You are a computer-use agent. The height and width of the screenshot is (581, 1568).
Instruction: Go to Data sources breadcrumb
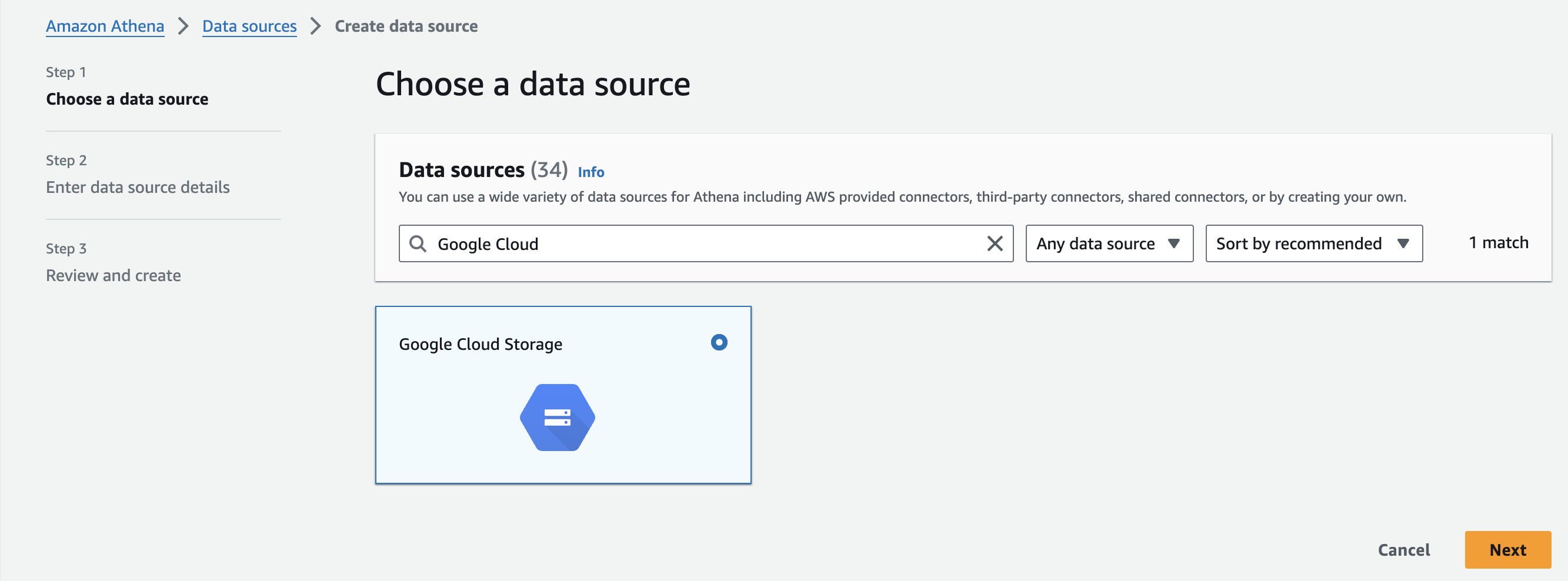249,26
